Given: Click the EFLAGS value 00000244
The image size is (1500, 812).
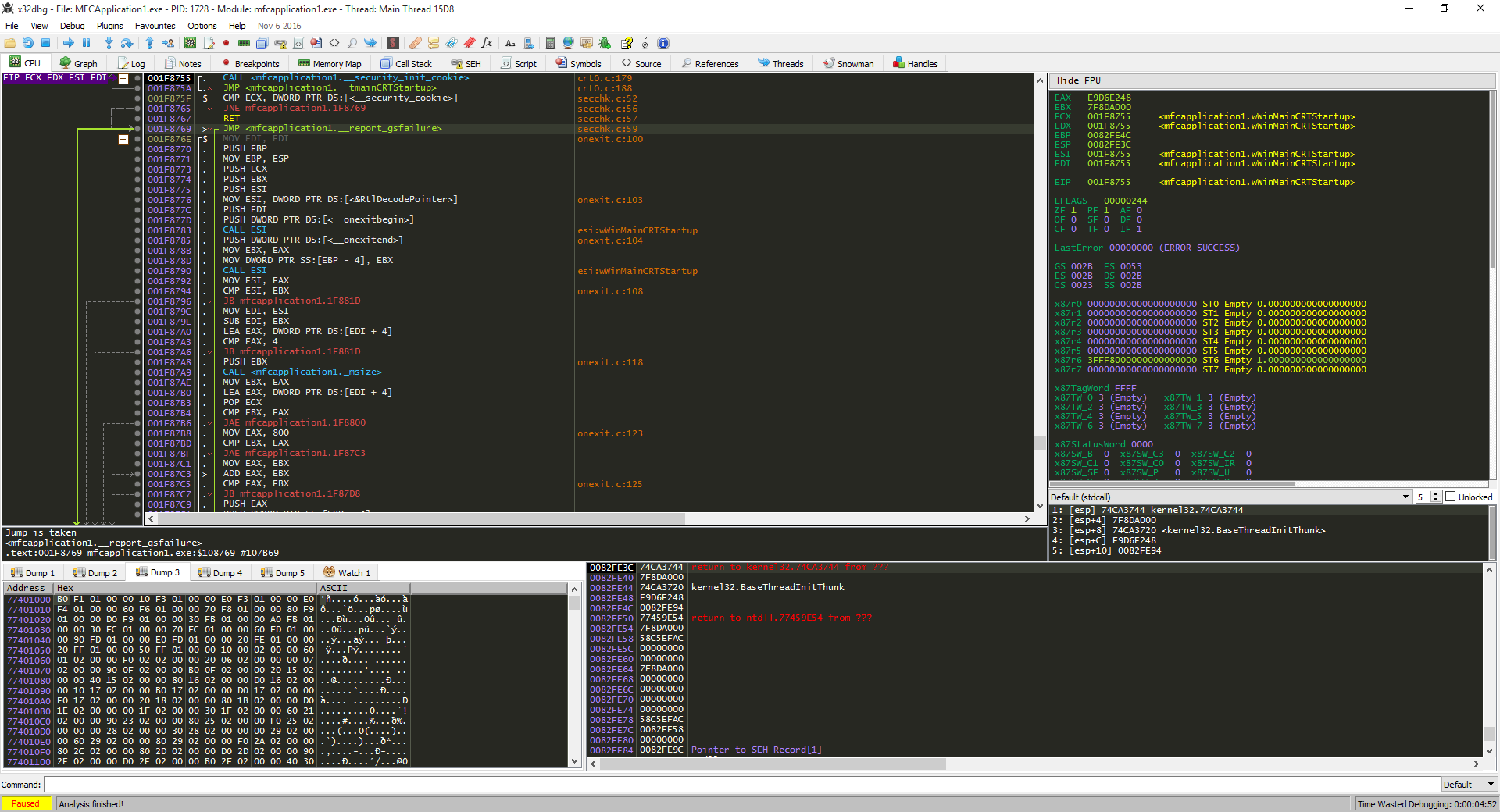Looking at the screenshot, I should [1125, 201].
